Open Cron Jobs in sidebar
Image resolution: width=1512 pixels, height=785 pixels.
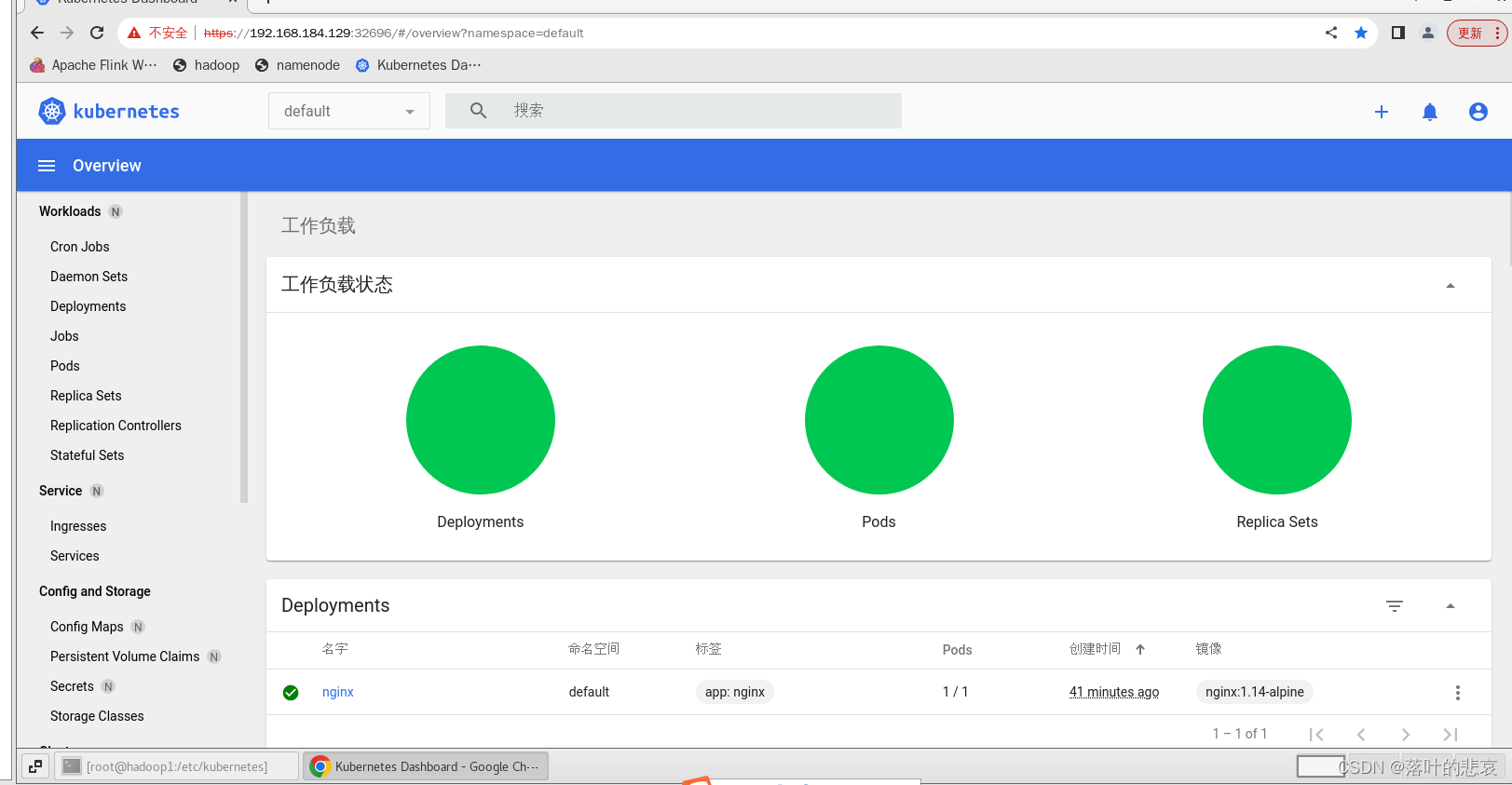80,247
